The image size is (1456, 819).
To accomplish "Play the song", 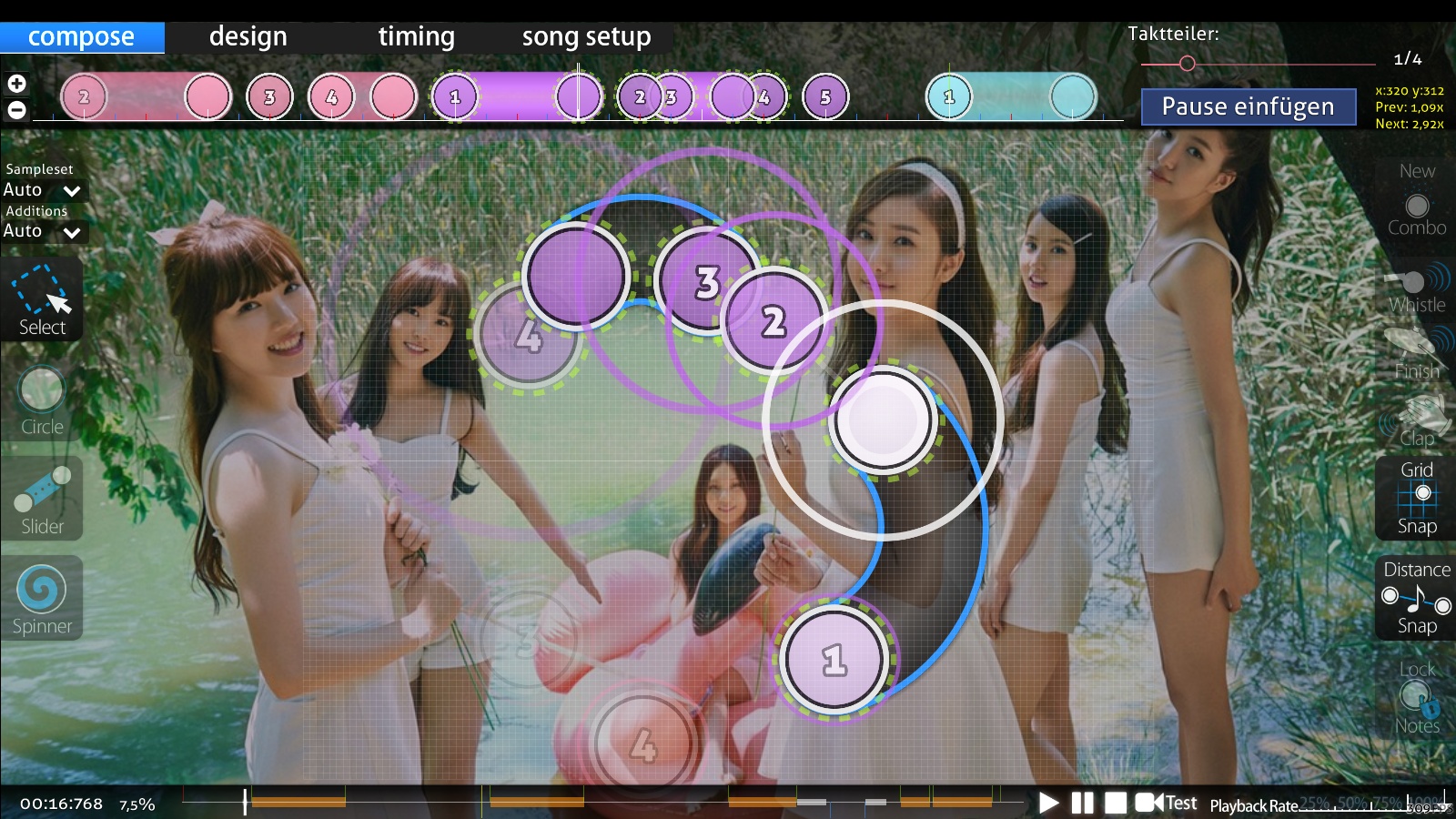I will pyautogui.click(x=1048, y=803).
